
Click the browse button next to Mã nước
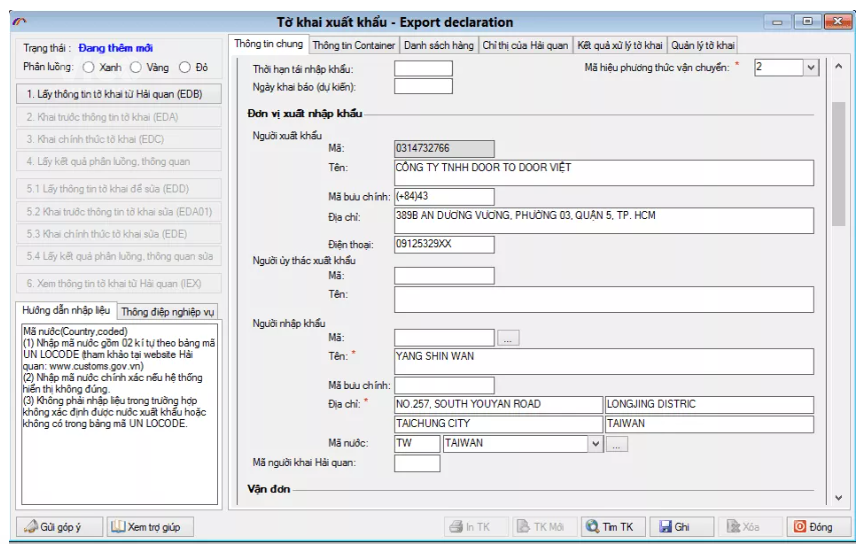617,444
